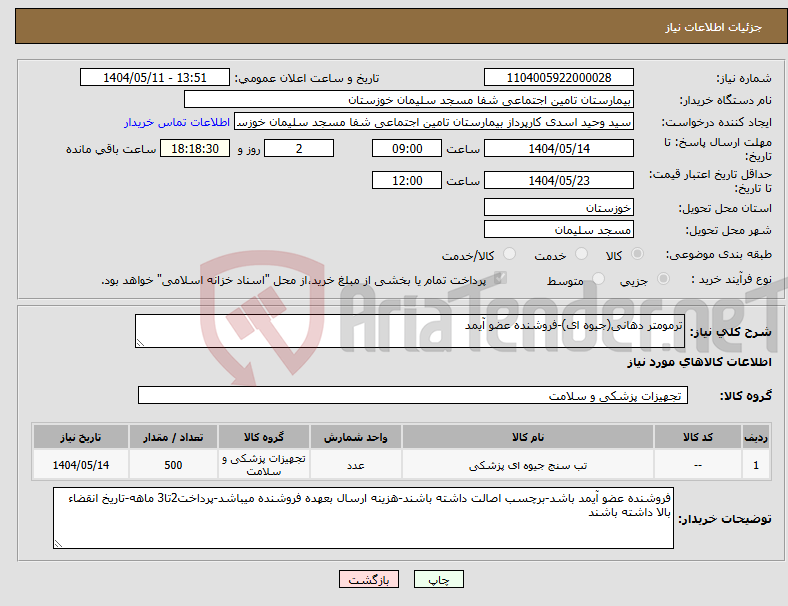
Task: Click the item name تب سنج جیوه ای پزشکی
Action: coord(528,465)
